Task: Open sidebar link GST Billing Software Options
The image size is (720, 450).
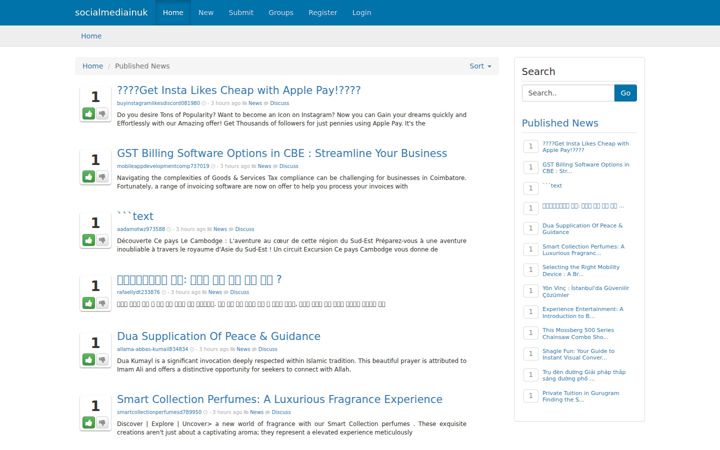Action: click(586, 168)
